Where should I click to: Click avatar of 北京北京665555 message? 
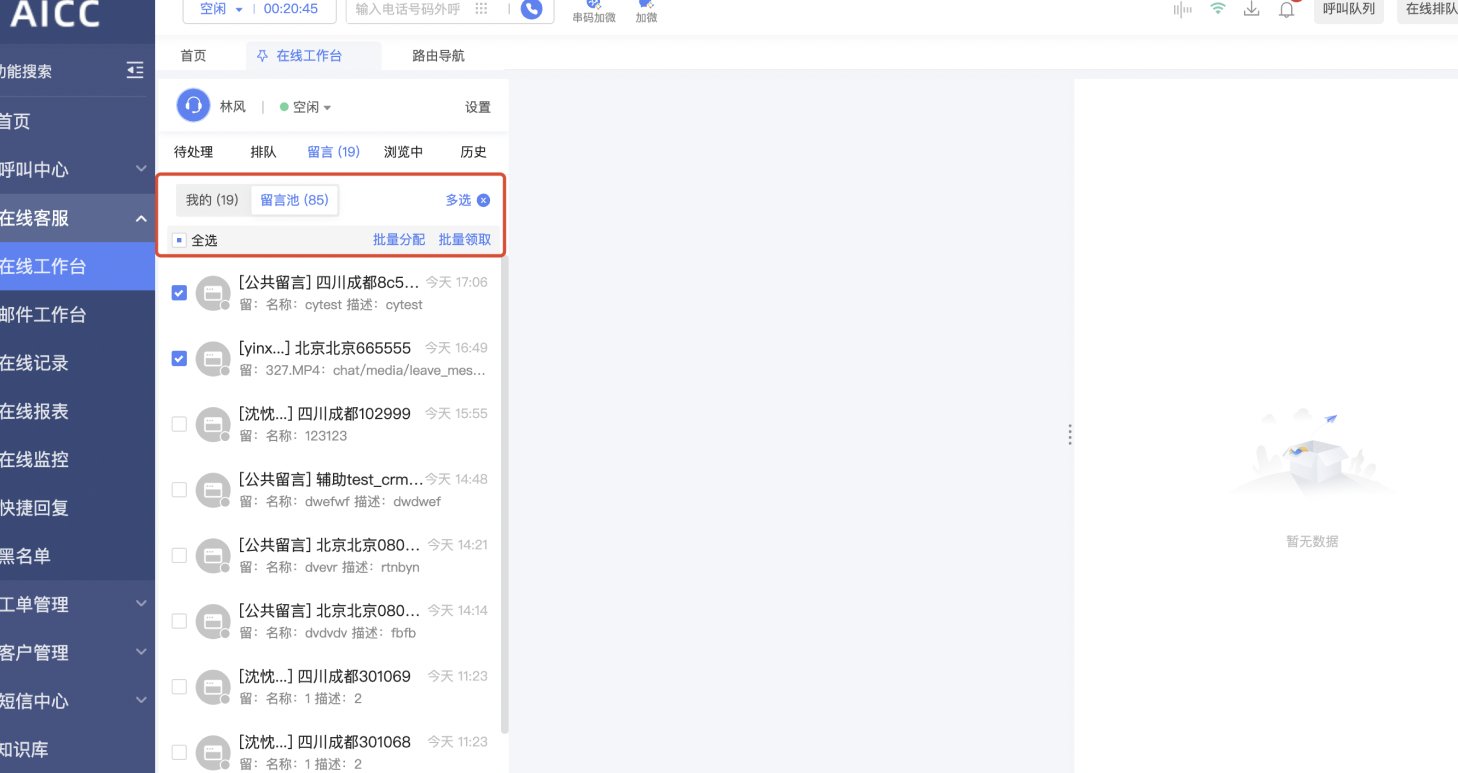tap(212, 359)
